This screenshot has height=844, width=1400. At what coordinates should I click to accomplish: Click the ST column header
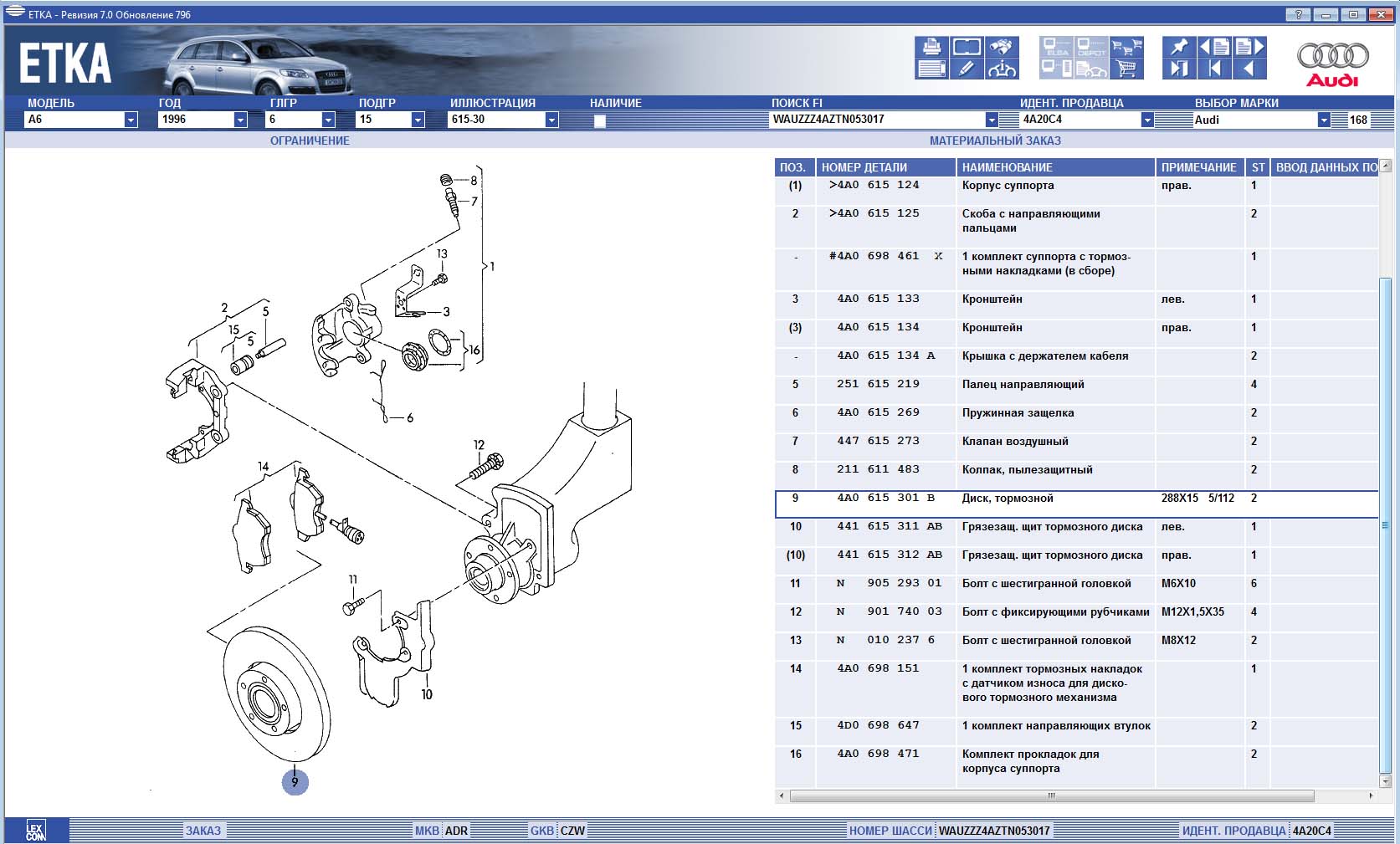pyautogui.click(x=1258, y=167)
